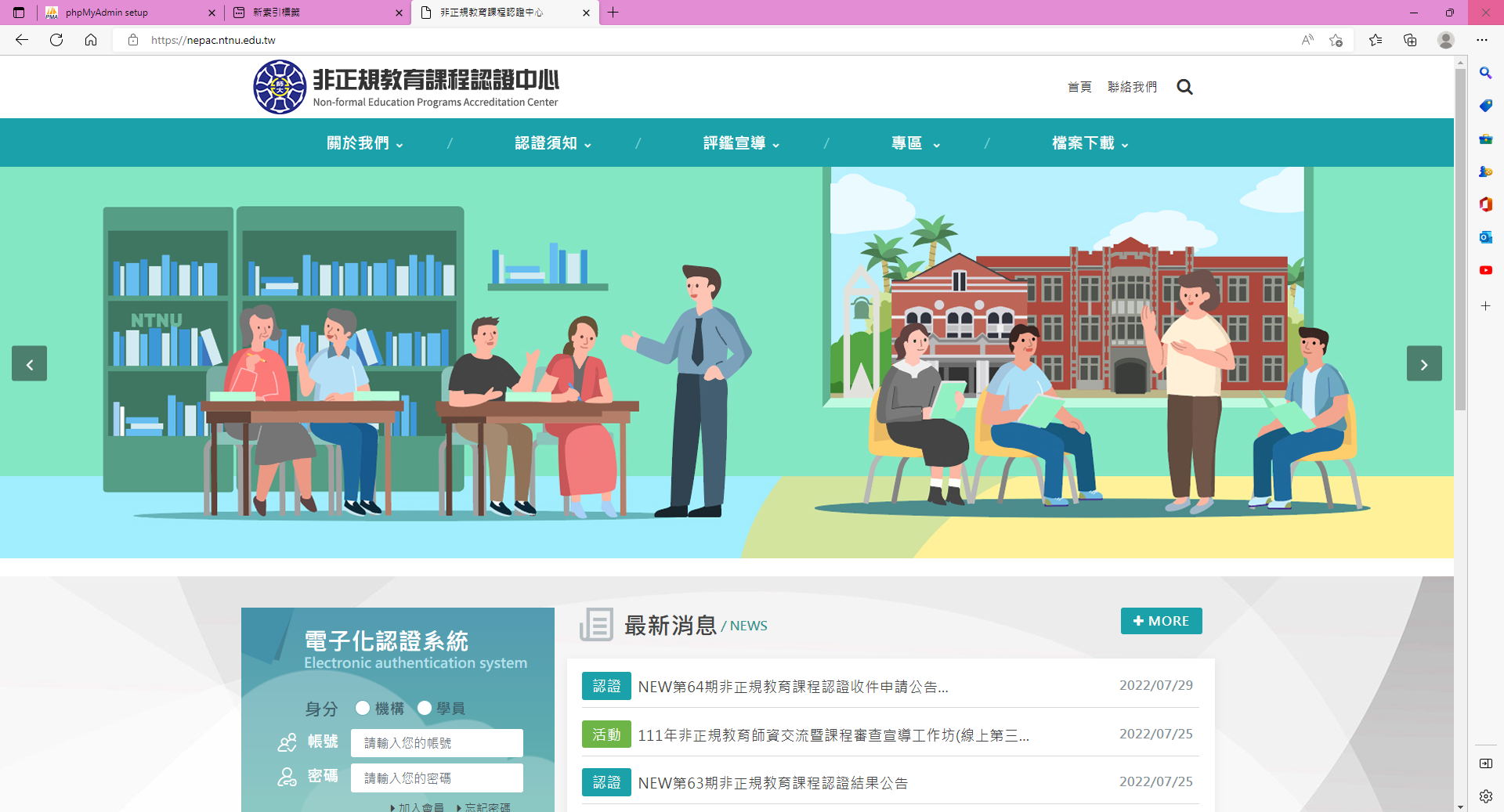
Task: Expand the 認證須知 menu
Action: point(553,143)
